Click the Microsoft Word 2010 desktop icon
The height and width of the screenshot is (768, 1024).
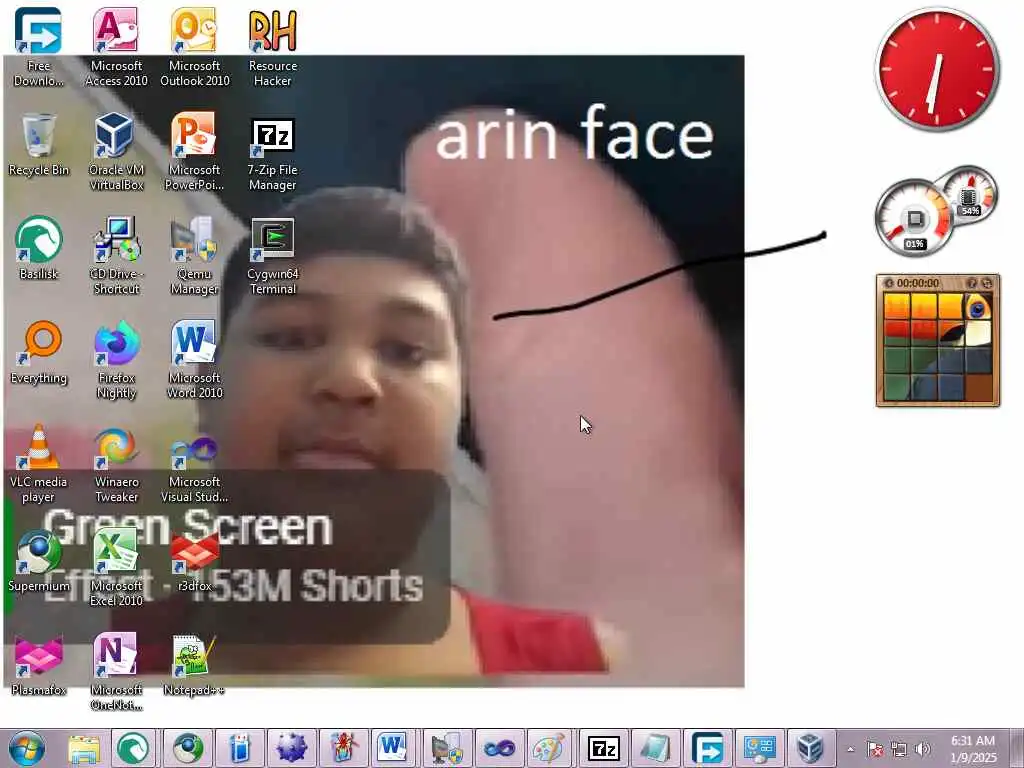[195, 359]
